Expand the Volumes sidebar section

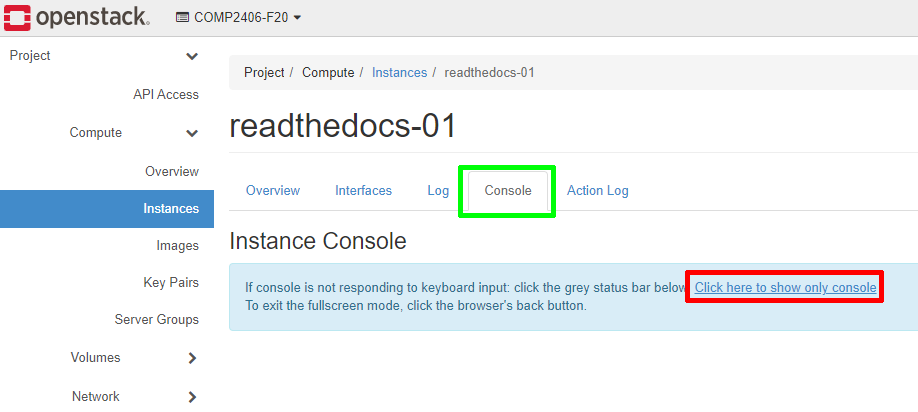[x=192, y=358]
